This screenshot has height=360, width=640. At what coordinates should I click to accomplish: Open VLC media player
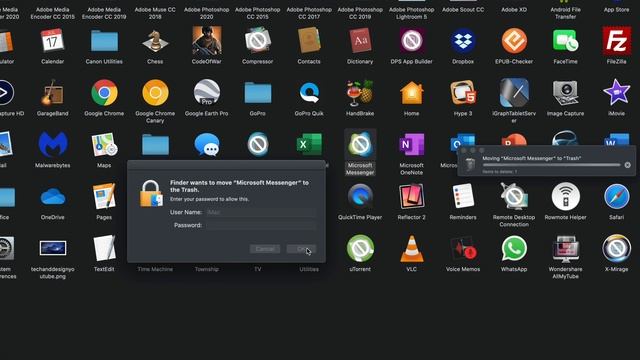point(411,248)
